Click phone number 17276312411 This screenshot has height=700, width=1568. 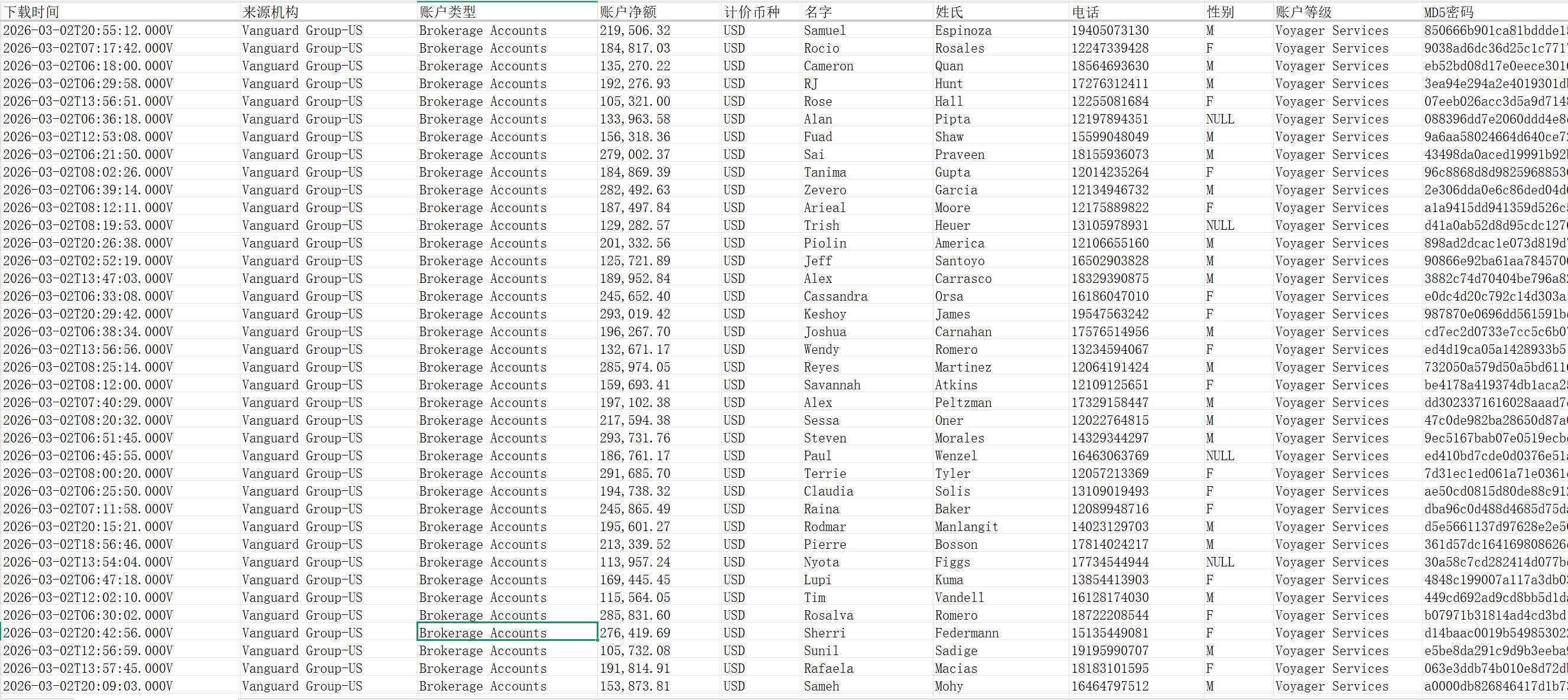(x=1137, y=83)
